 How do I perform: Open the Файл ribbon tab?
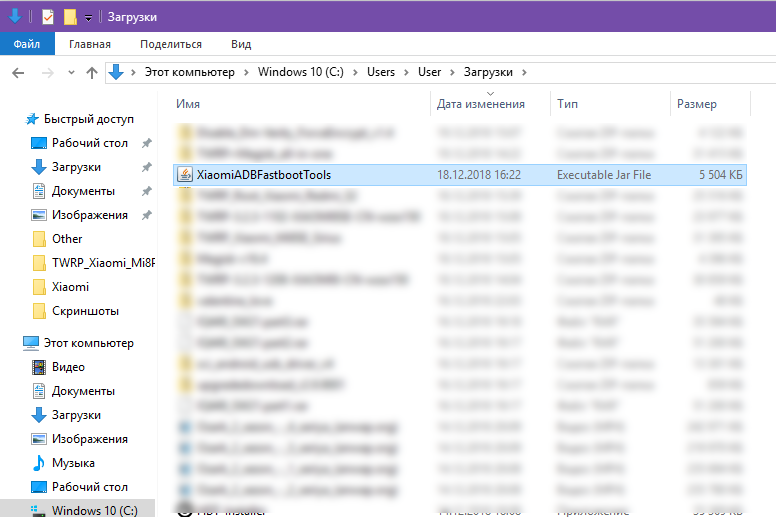(27, 44)
